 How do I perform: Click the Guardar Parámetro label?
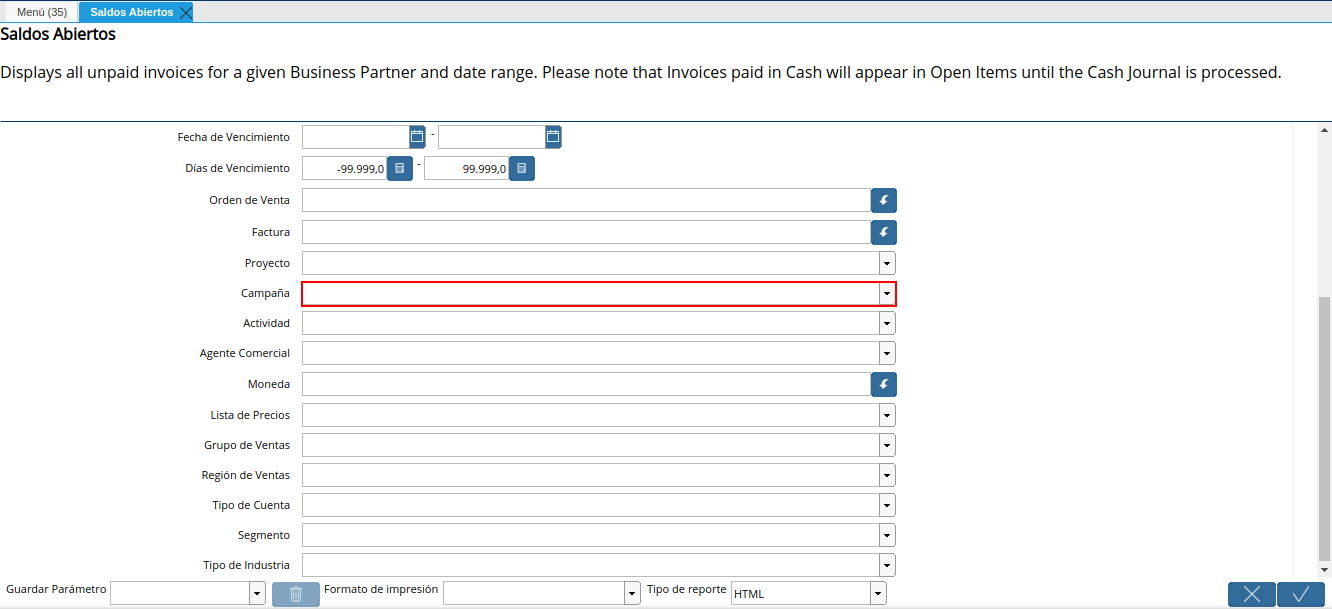click(56, 589)
